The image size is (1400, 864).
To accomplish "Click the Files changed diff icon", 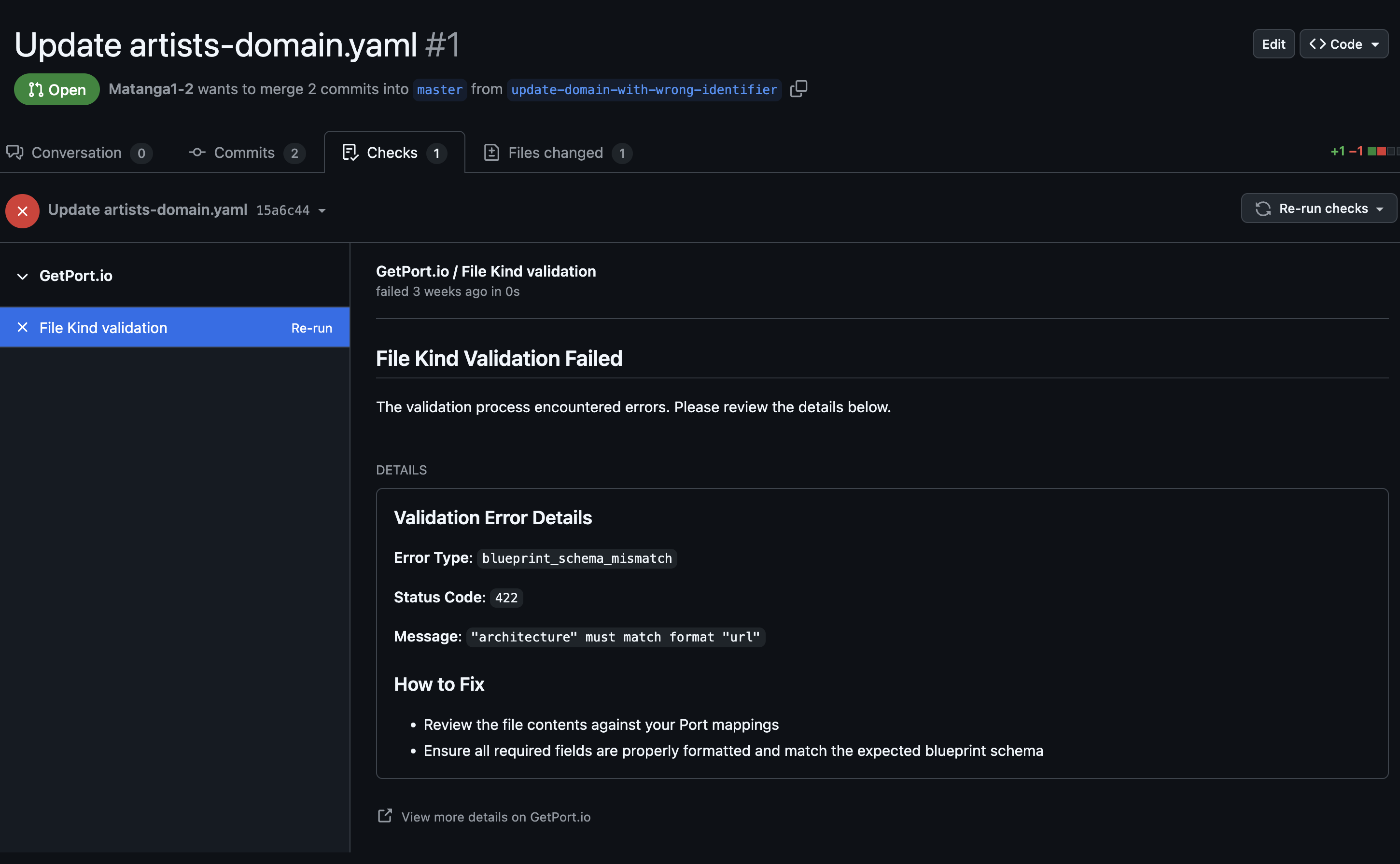I will pos(491,152).
